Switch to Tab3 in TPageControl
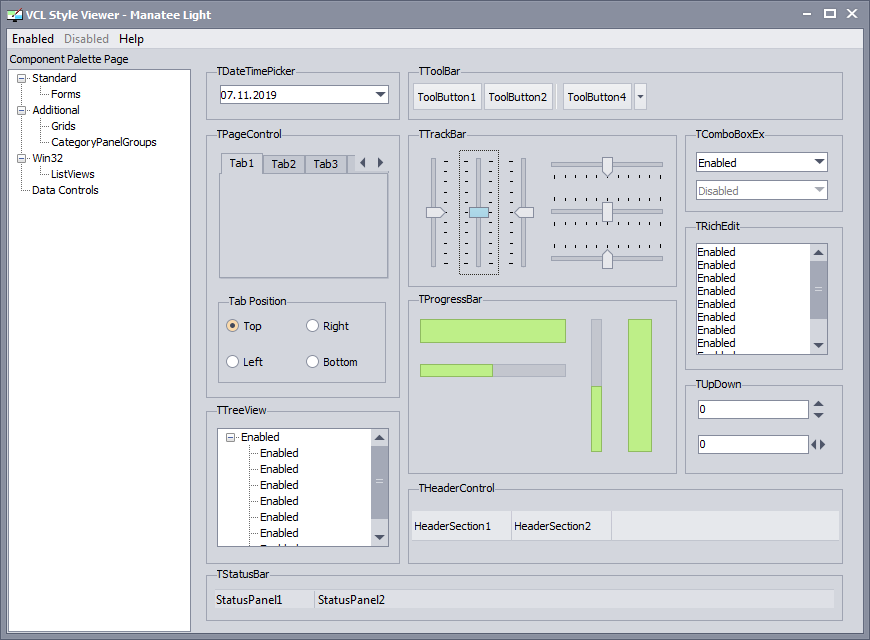Screen dimensions: 870x640 coord(326,164)
